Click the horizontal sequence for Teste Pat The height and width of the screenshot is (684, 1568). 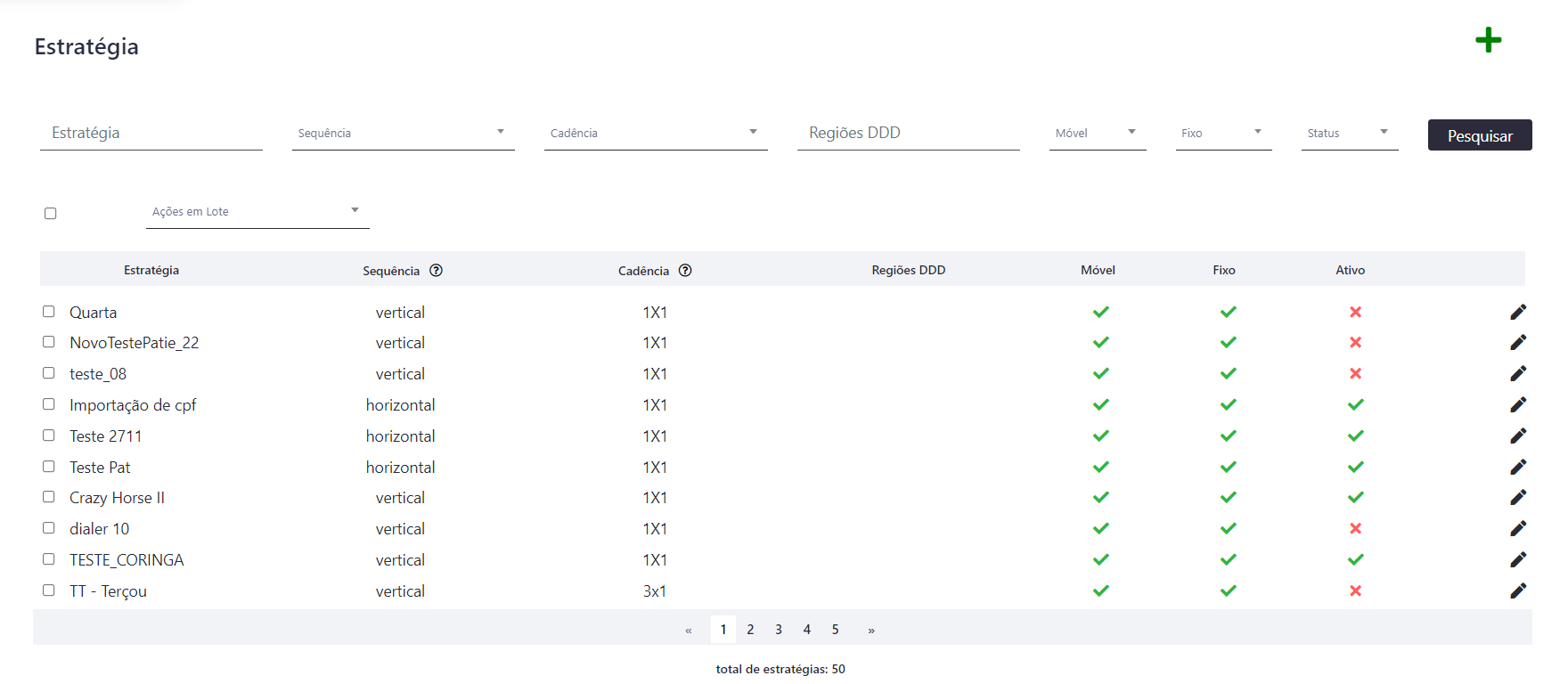pyautogui.click(x=400, y=468)
